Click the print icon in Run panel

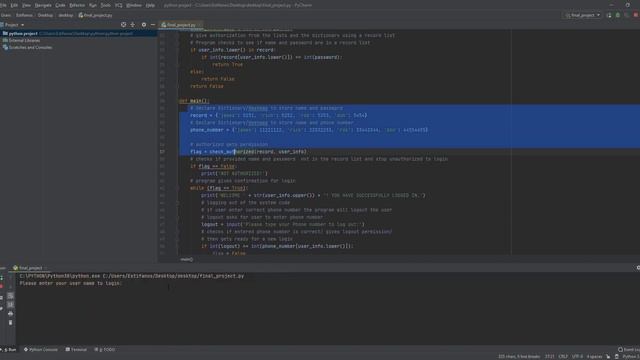(x=11, y=314)
